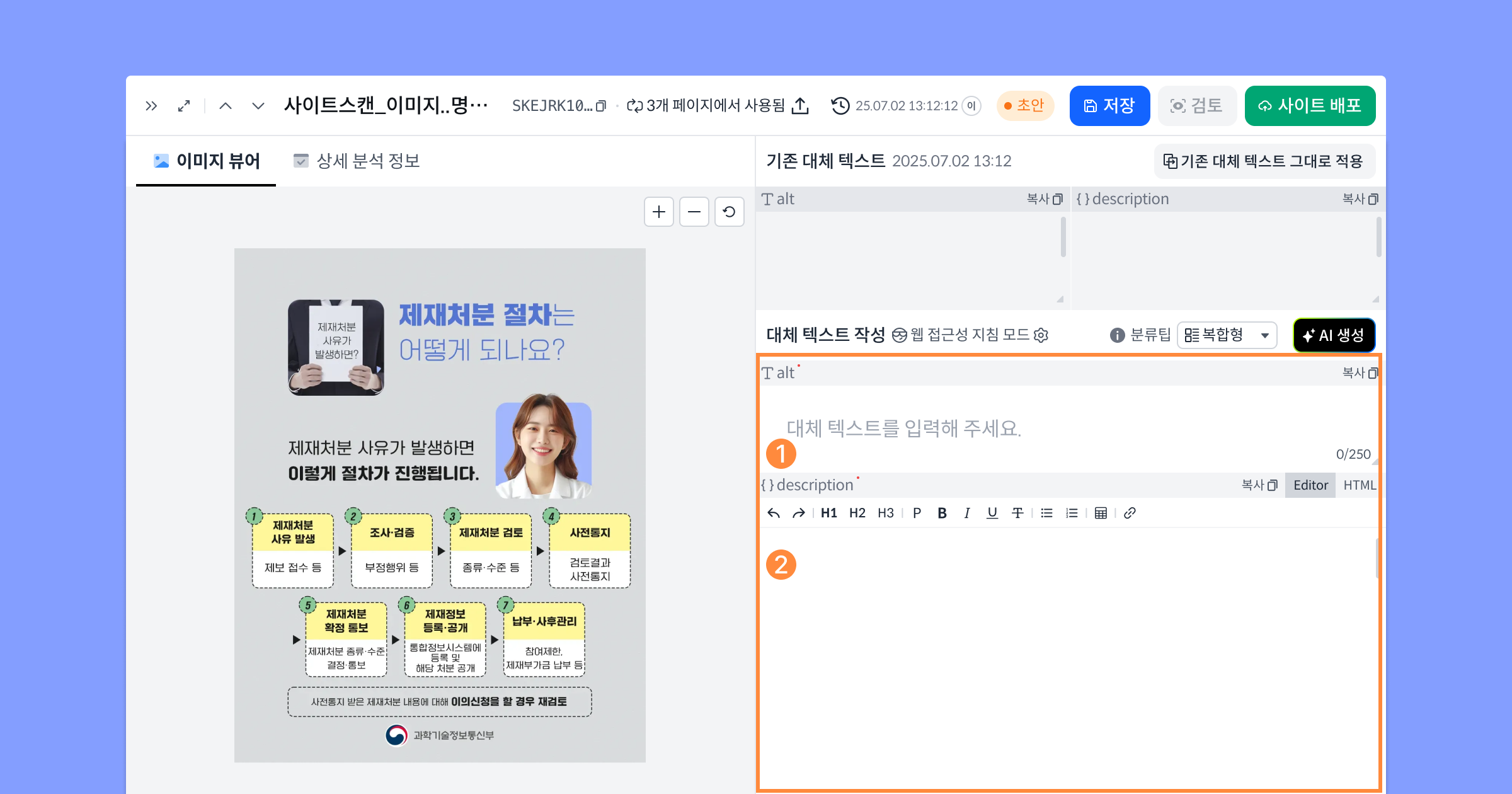The height and width of the screenshot is (794, 1512).
Task: Switch description to HTML mode
Action: pyautogui.click(x=1360, y=485)
